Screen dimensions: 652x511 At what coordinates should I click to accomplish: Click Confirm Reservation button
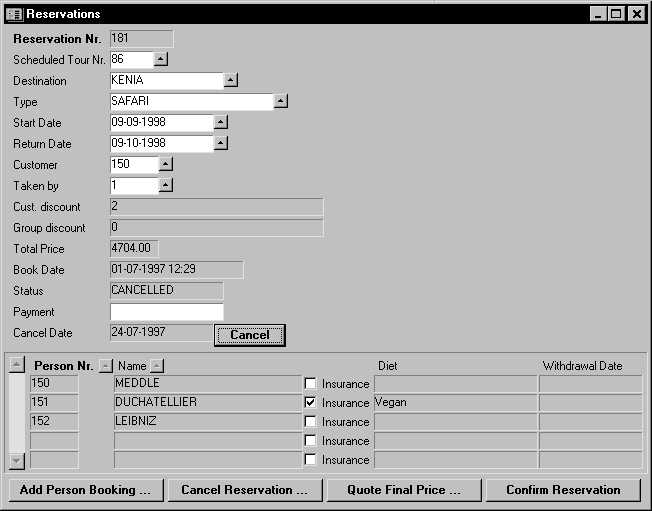(x=563, y=490)
